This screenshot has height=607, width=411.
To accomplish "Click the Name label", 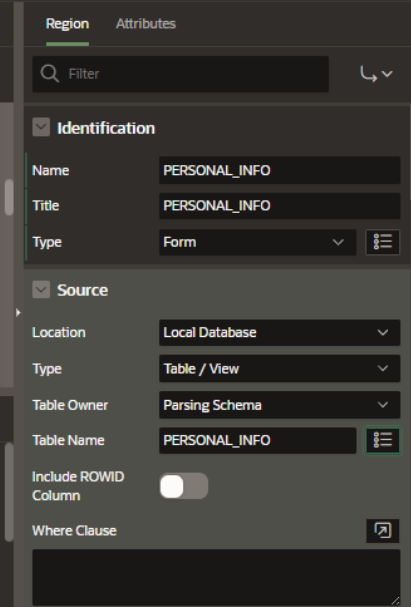I will click(51, 171).
